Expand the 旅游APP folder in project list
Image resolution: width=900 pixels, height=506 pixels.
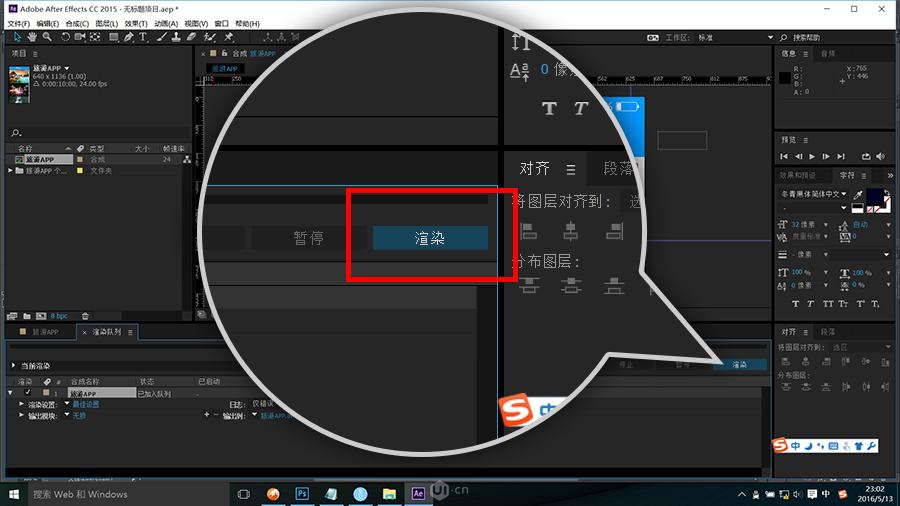tap(11, 171)
